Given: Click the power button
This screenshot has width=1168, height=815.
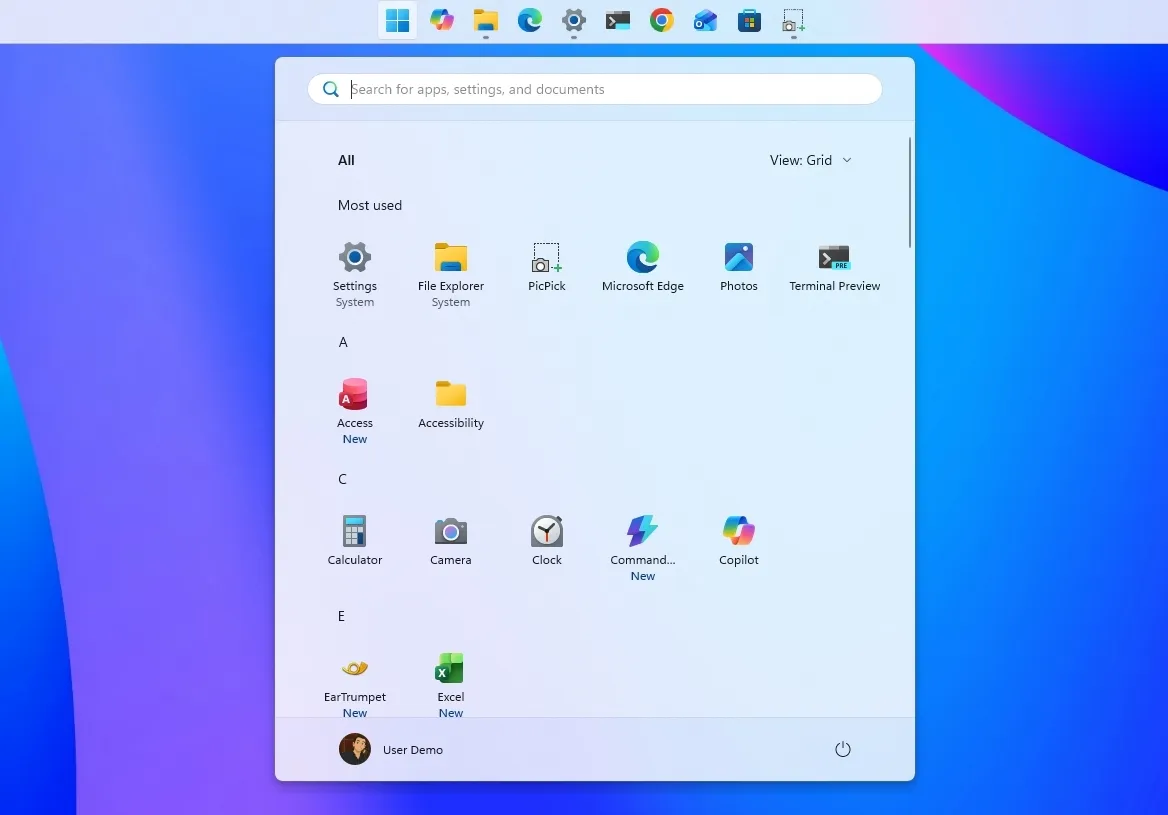Looking at the screenshot, I should [x=842, y=749].
